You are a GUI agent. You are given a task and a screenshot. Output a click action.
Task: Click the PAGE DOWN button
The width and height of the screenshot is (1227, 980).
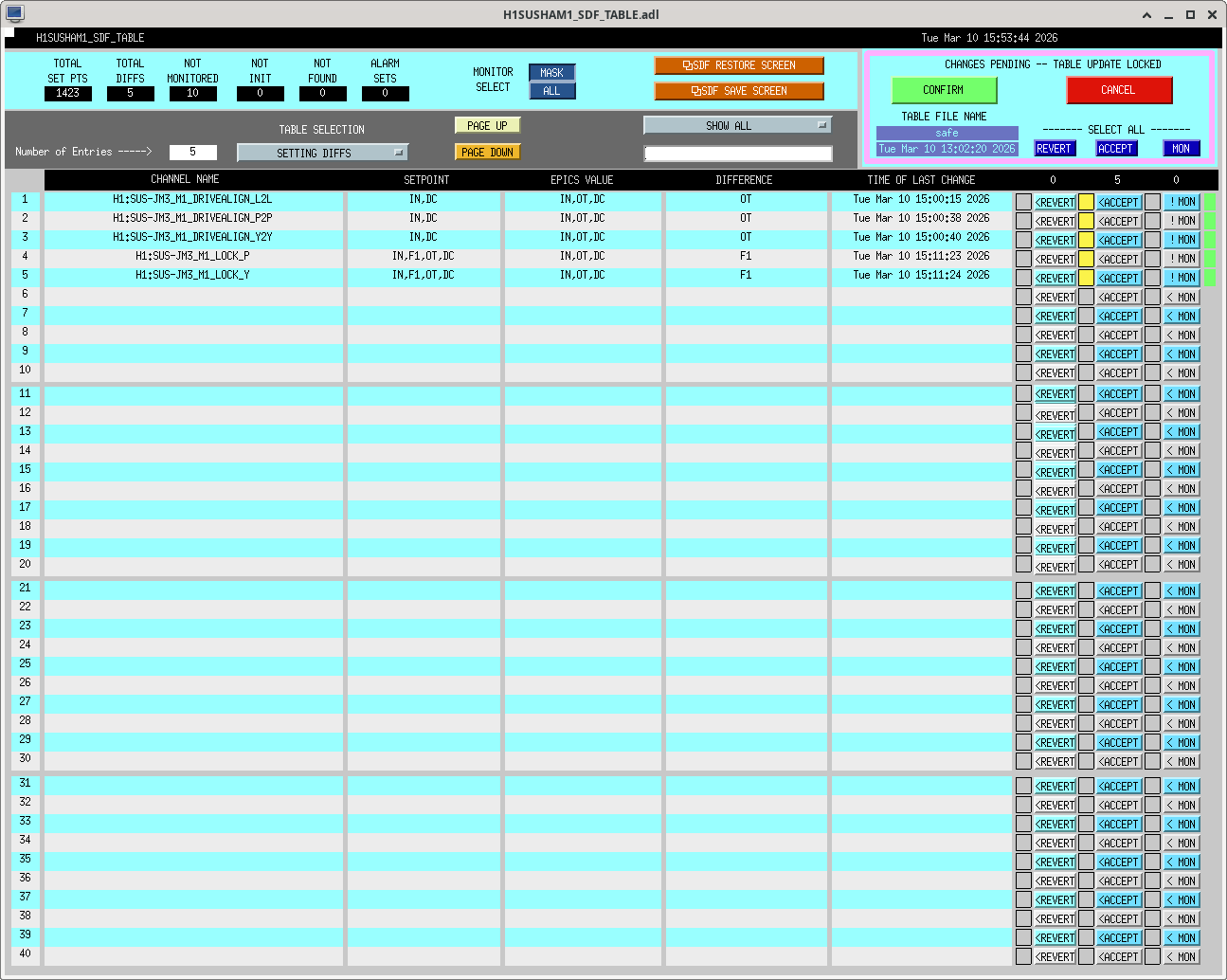click(x=488, y=153)
